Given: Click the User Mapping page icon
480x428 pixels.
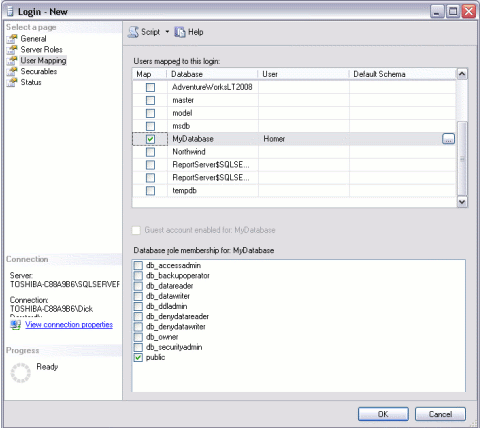Looking at the screenshot, I should (12, 61).
